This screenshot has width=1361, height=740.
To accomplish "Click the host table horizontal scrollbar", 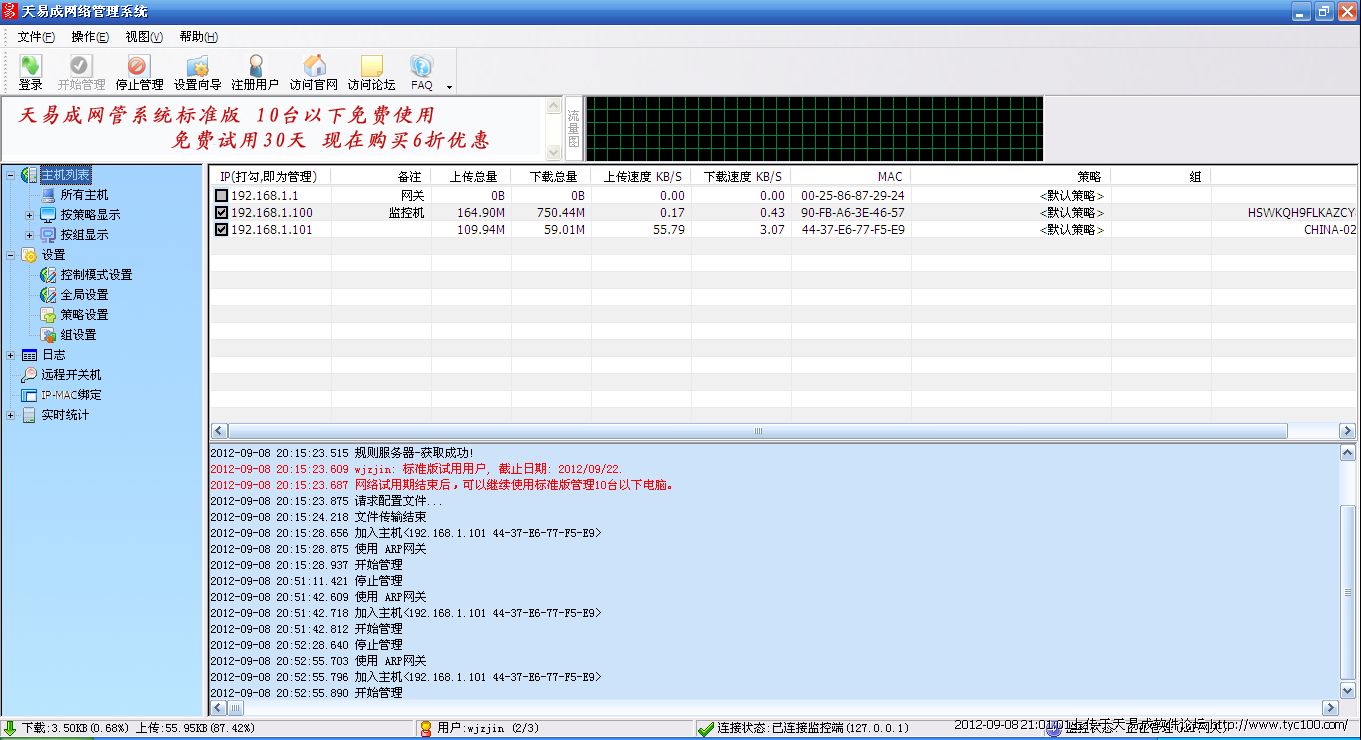I will (x=757, y=431).
